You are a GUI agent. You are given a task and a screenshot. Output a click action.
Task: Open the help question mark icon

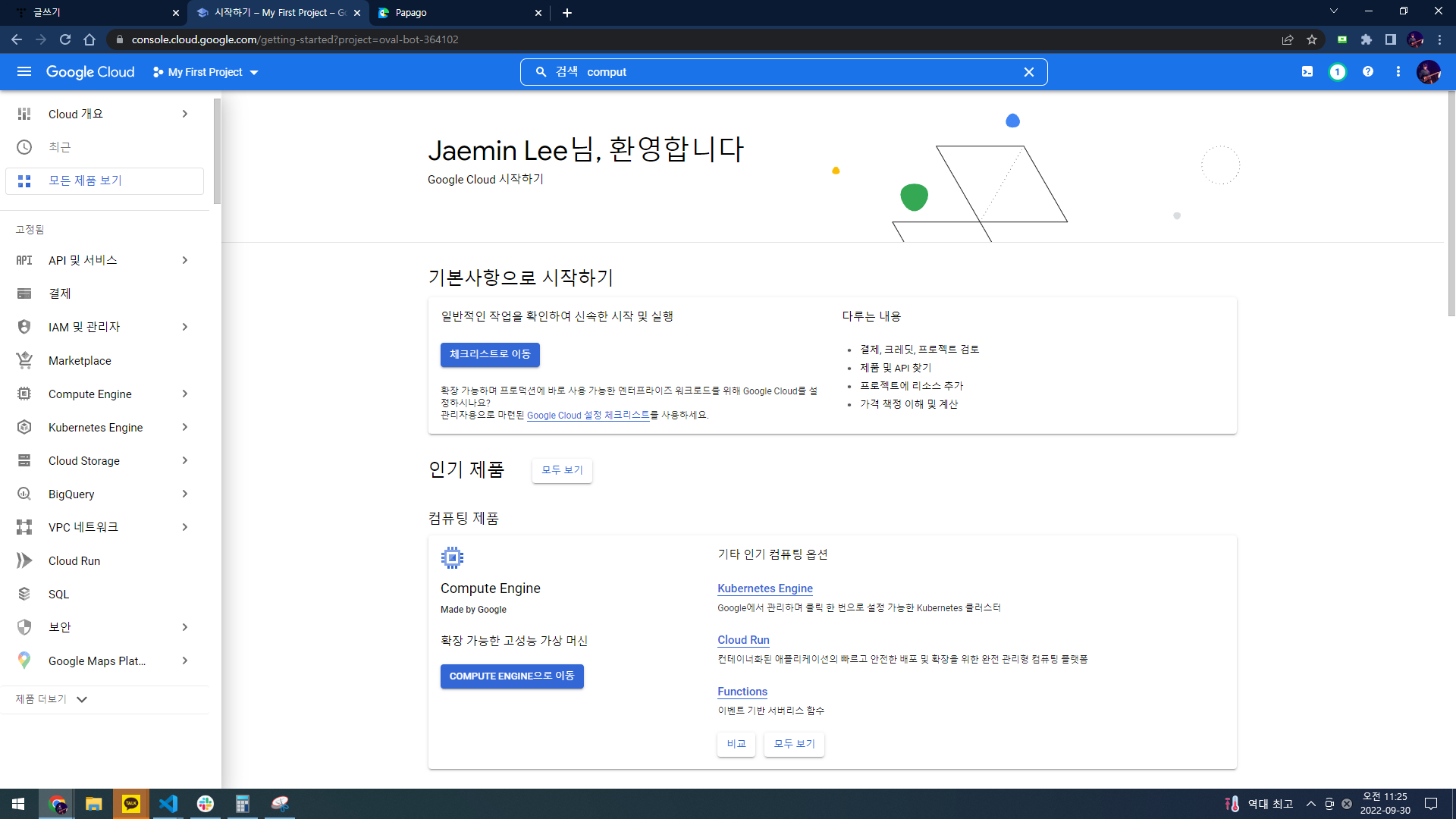pos(1368,72)
